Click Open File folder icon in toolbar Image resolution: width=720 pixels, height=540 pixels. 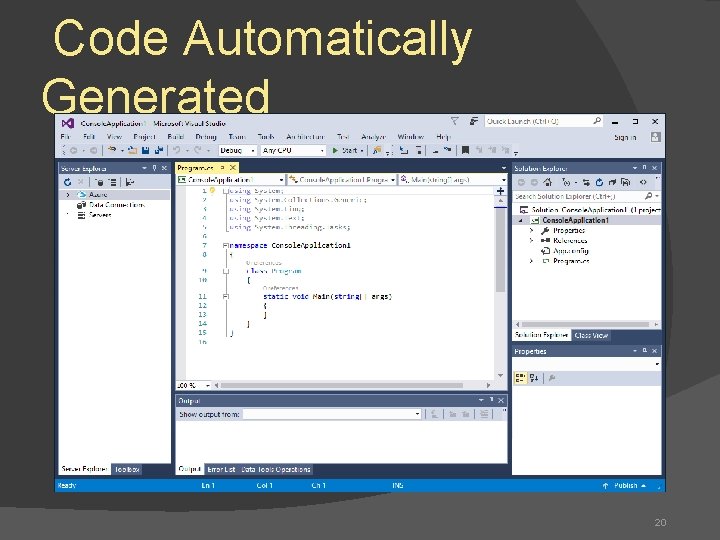point(133,150)
